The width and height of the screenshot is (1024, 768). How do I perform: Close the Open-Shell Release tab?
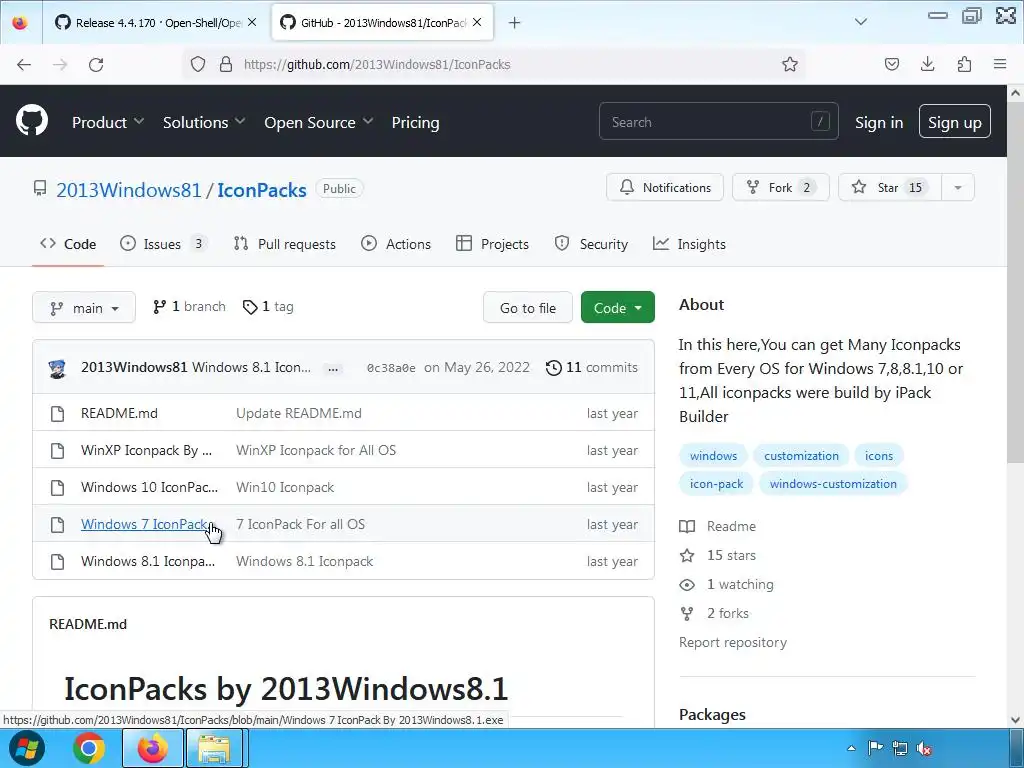pos(252,22)
